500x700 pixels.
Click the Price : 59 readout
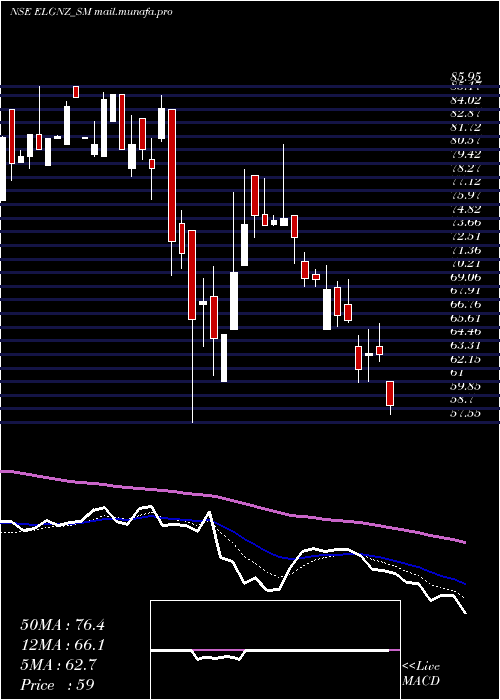pyautogui.click(x=57, y=684)
